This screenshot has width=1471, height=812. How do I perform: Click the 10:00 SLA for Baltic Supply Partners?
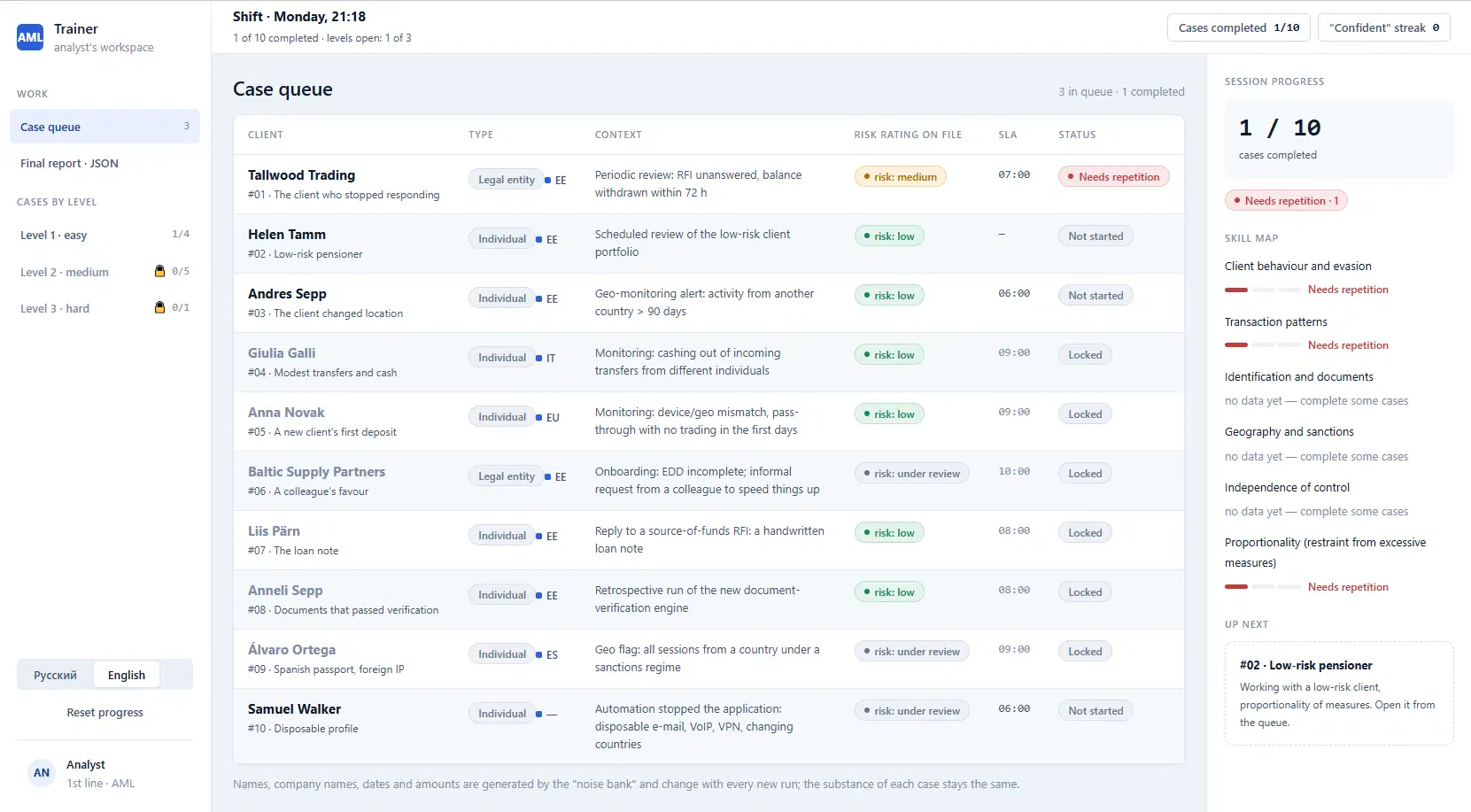pyautogui.click(x=1014, y=472)
